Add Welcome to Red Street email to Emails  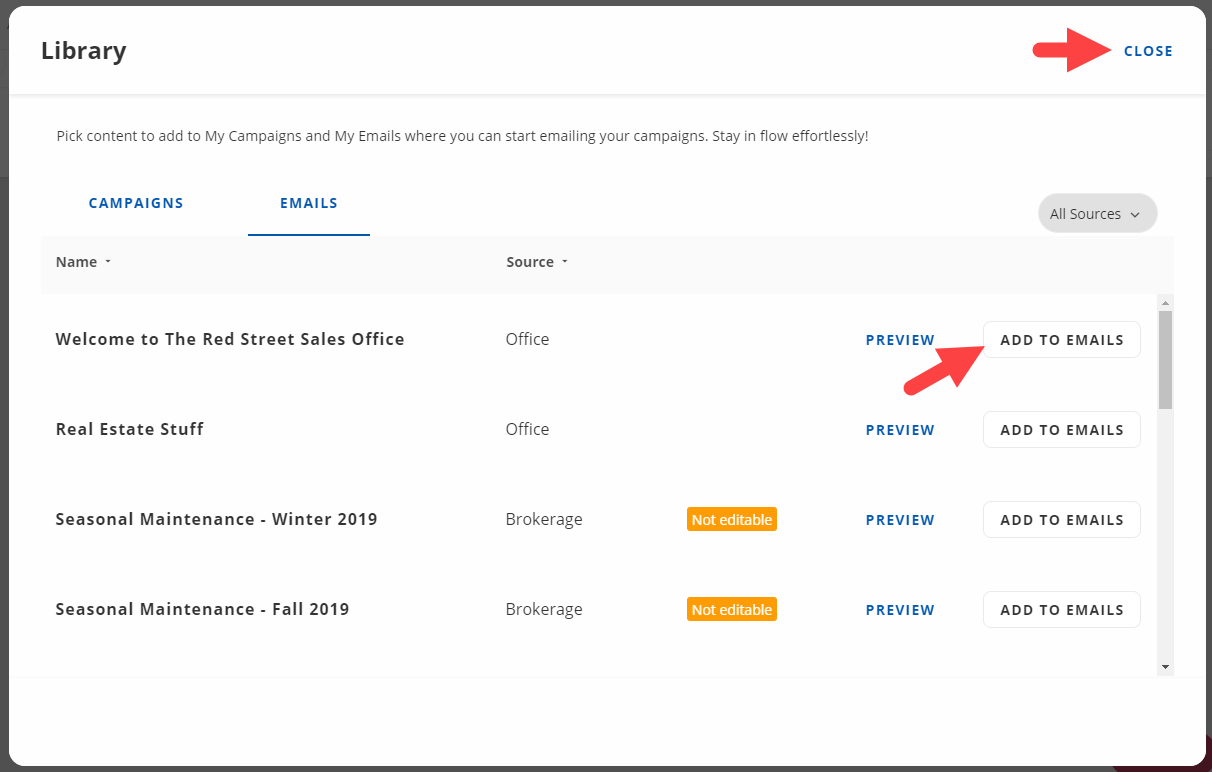tap(1061, 340)
